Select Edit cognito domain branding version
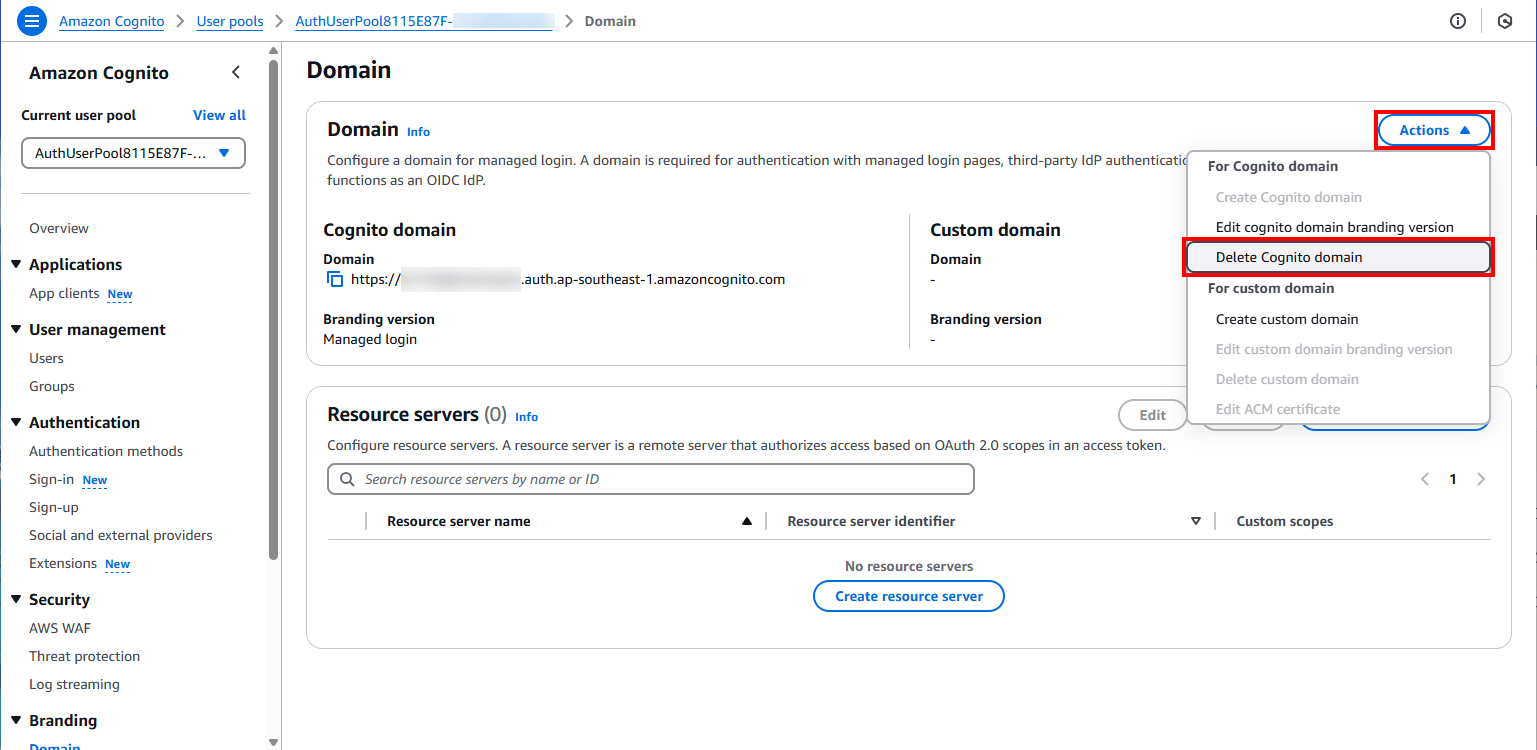The height and width of the screenshot is (750, 1537). pyautogui.click(x=1334, y=227)
